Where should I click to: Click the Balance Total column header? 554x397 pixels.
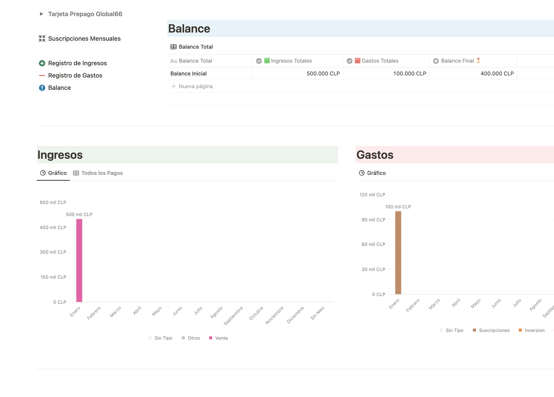[x=210, y=61]
